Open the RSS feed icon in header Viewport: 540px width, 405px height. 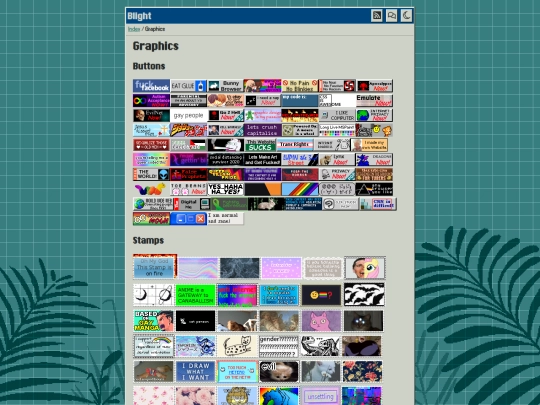(x=376, y=16)
